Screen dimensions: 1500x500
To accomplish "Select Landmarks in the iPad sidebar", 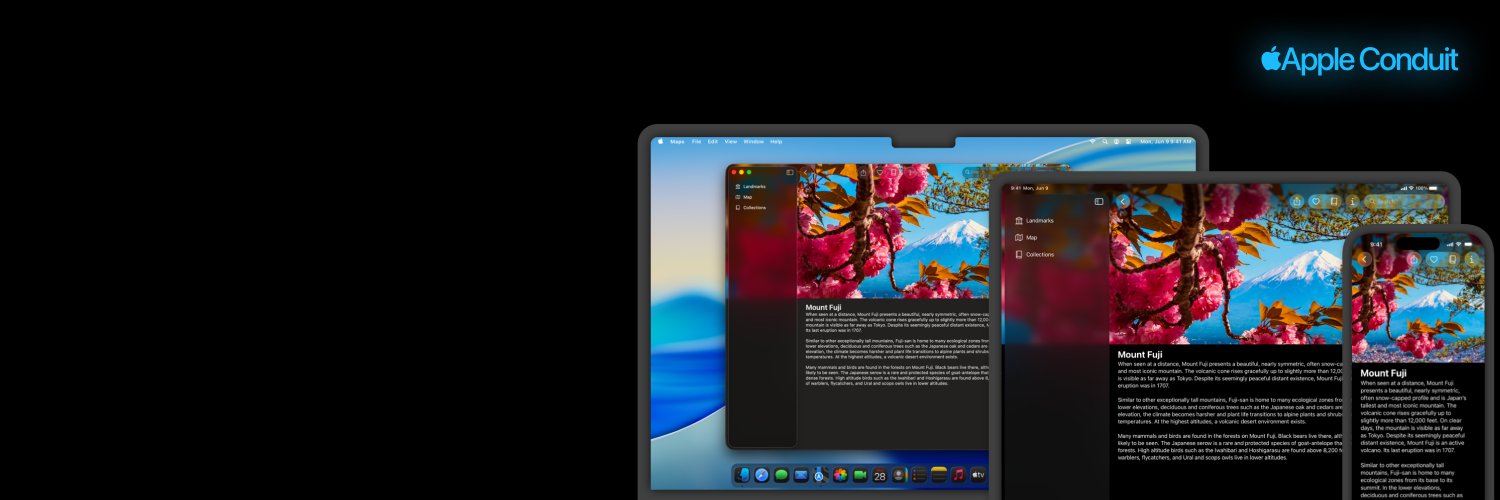I will click(1034, 220).
